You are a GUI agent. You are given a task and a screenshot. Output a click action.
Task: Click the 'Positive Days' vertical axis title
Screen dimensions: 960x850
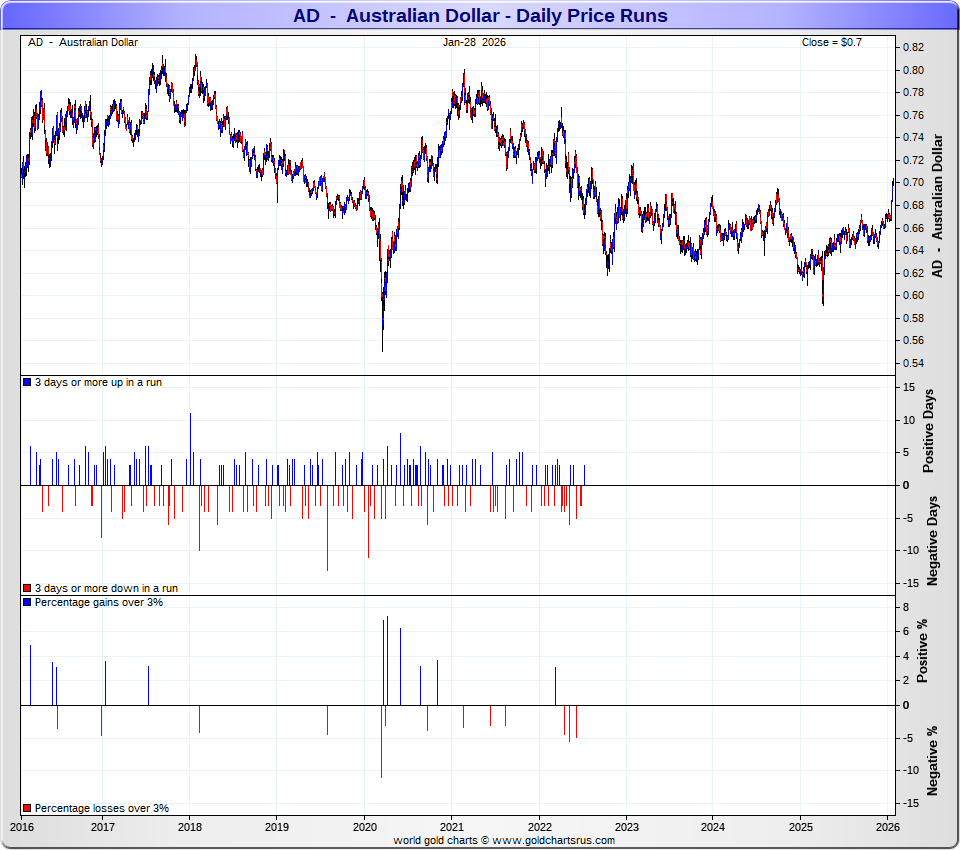[x=929, y=431]
